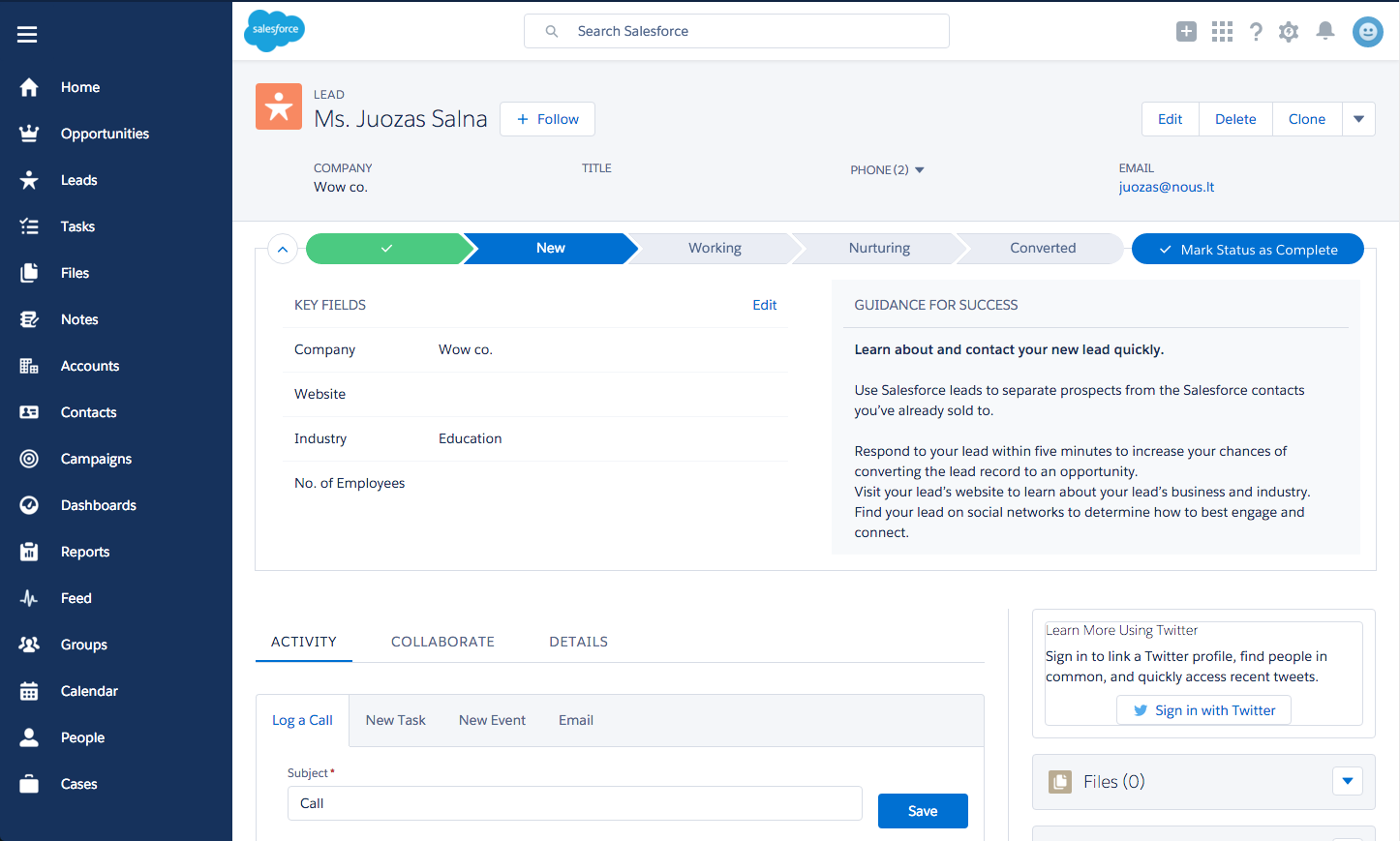
Task: Open the hamburger navigation menu icon
Action: [x=27, y=35]
